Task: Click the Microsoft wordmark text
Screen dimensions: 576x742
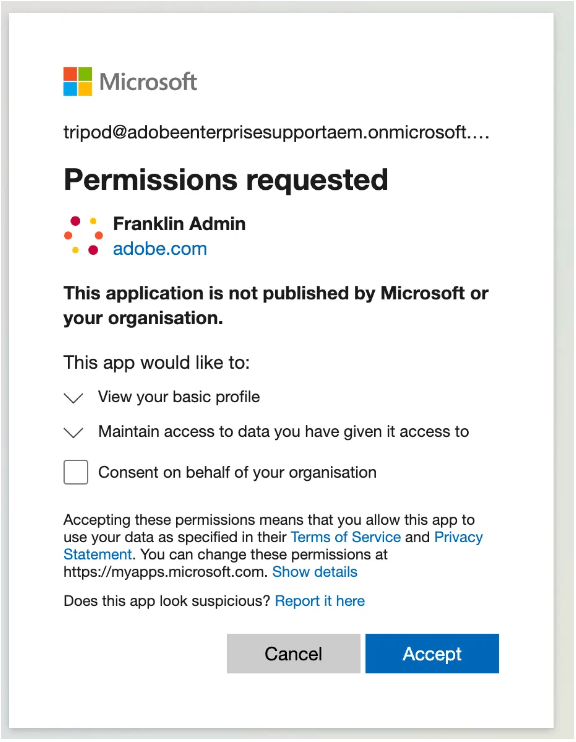Action: click(148, 81)
